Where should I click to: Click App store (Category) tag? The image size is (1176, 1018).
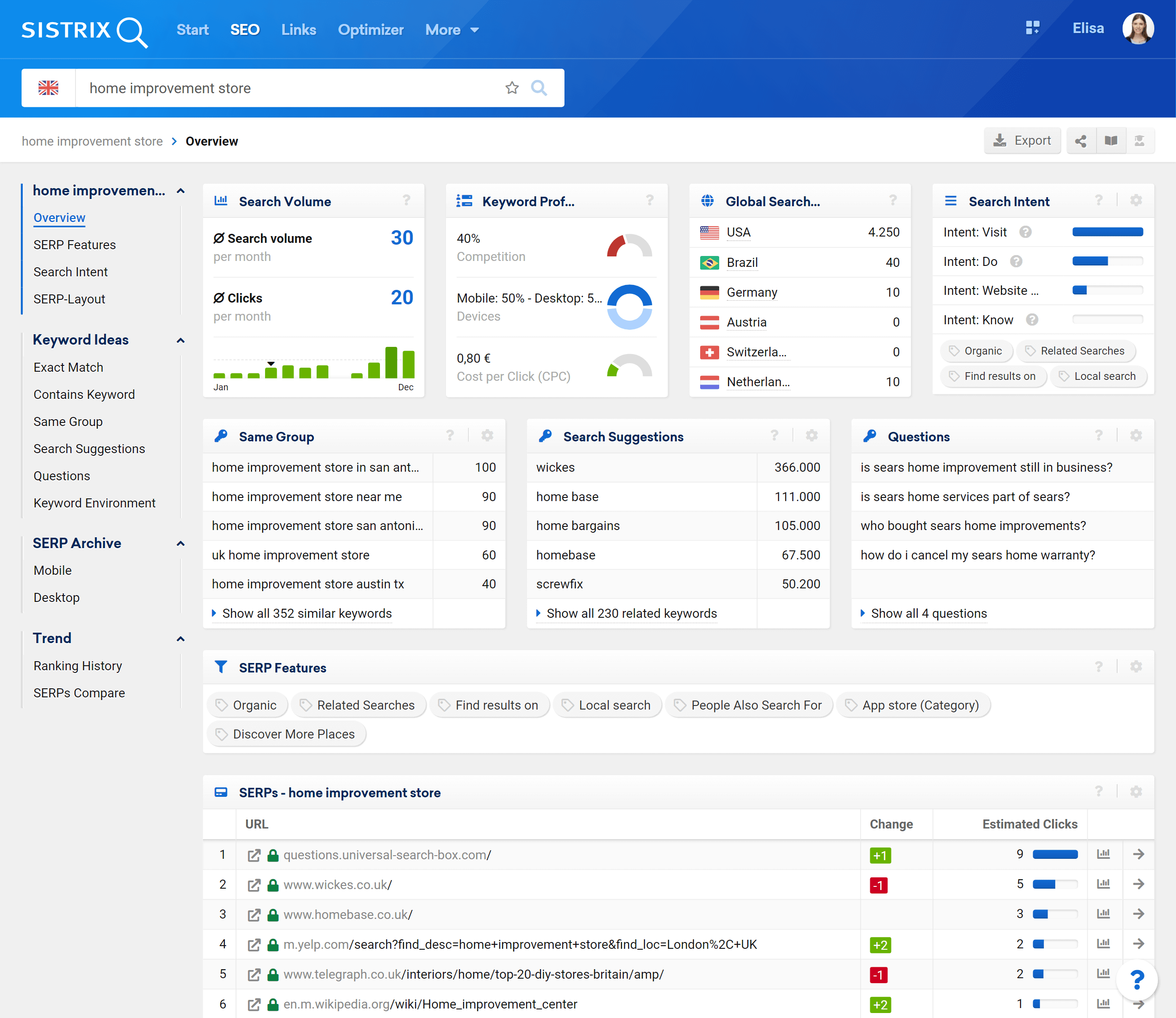[913, 705]
